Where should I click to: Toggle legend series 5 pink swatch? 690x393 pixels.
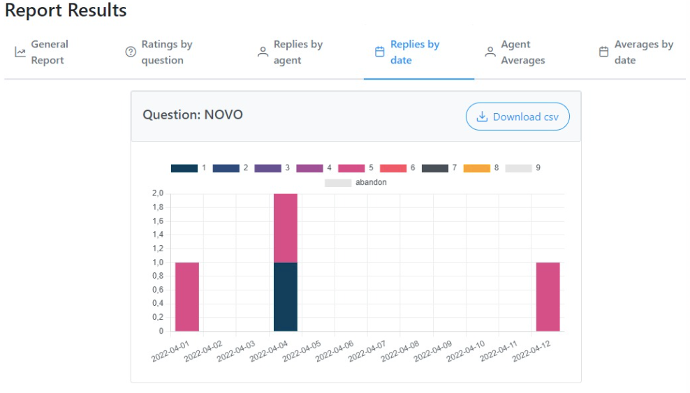(351, 168)
